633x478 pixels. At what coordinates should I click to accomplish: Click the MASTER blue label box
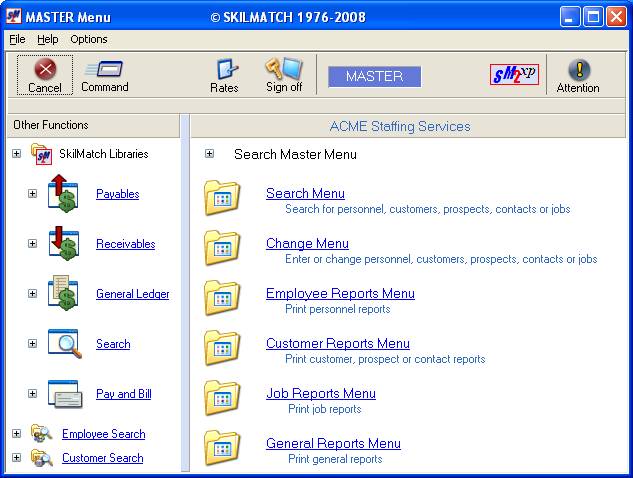[x=375, y=77]
